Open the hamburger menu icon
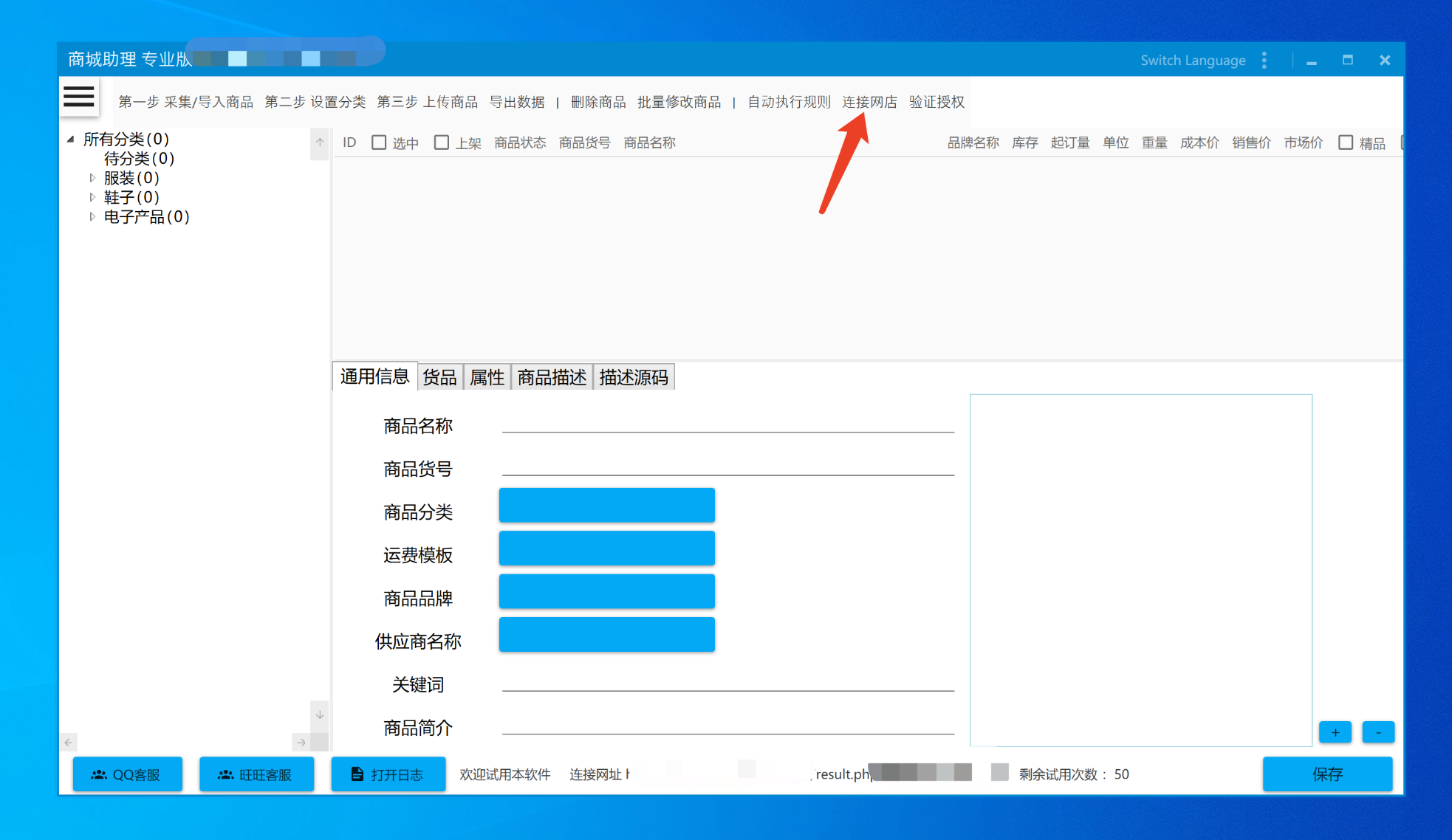1452x840 pixels. point(79,97)
